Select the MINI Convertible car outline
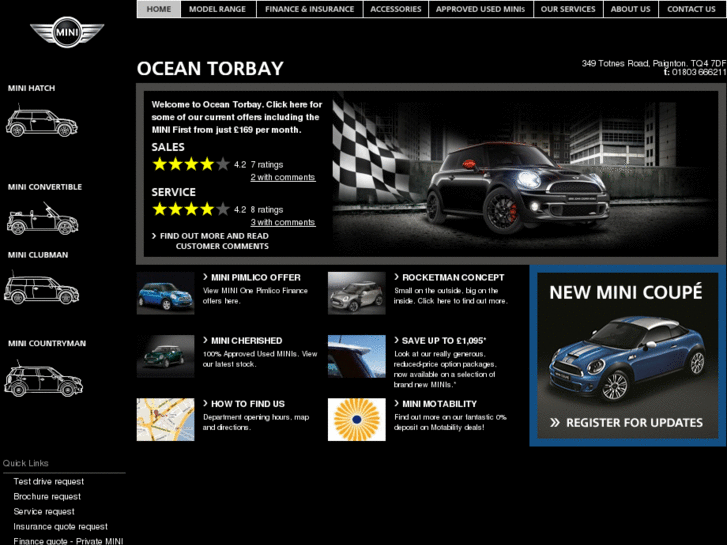 (x=42, y=218)
